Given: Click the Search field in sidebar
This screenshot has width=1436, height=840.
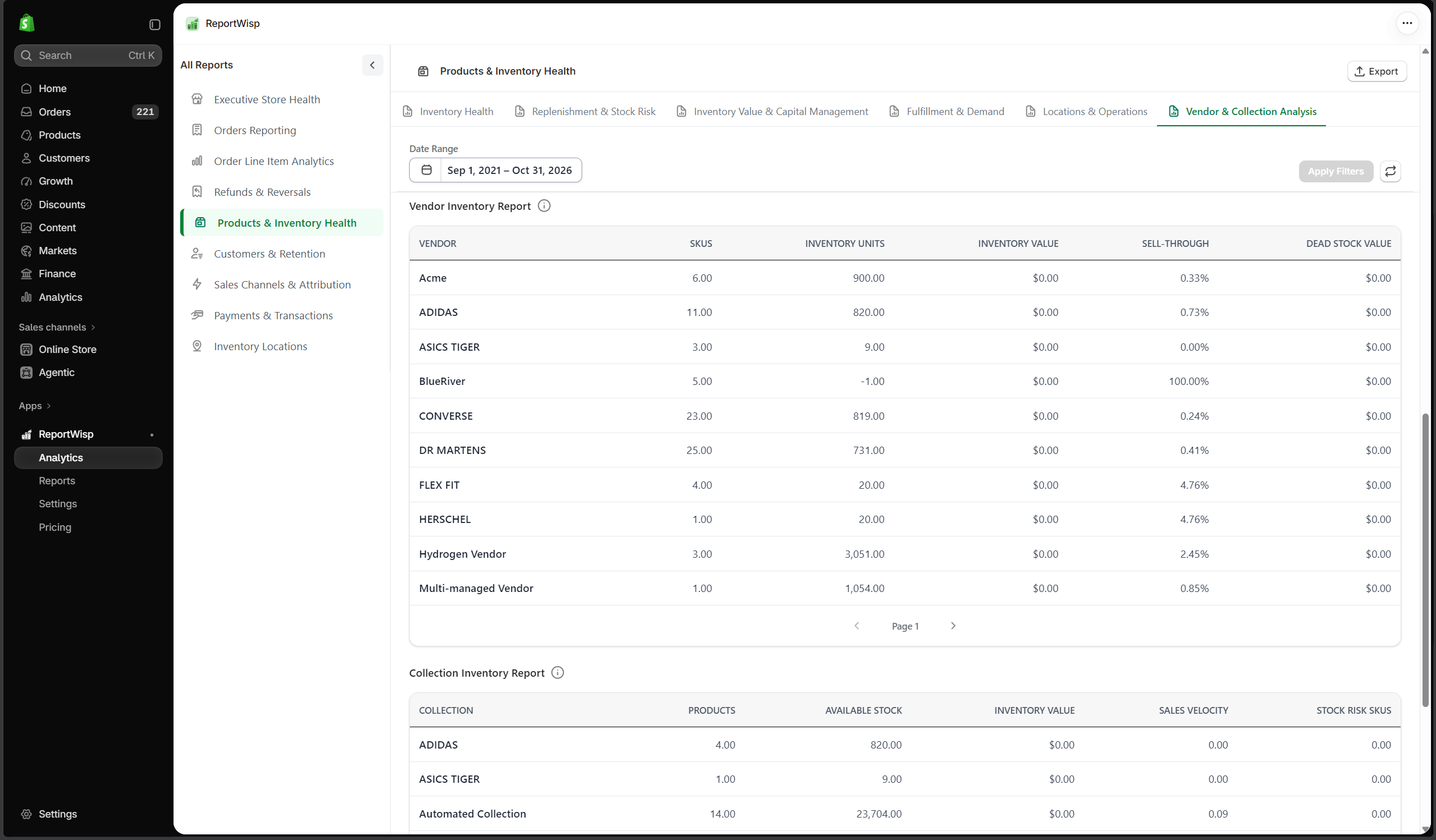Looking at the screenshot, I should [88, 55].
